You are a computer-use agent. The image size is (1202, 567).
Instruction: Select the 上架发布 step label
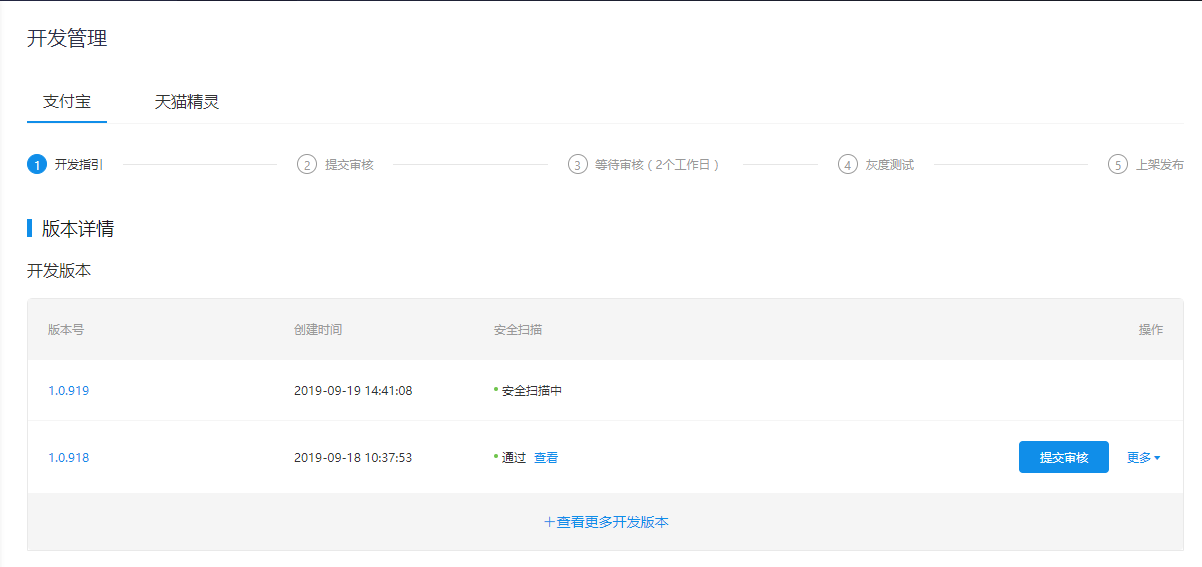coord(1160,165)
